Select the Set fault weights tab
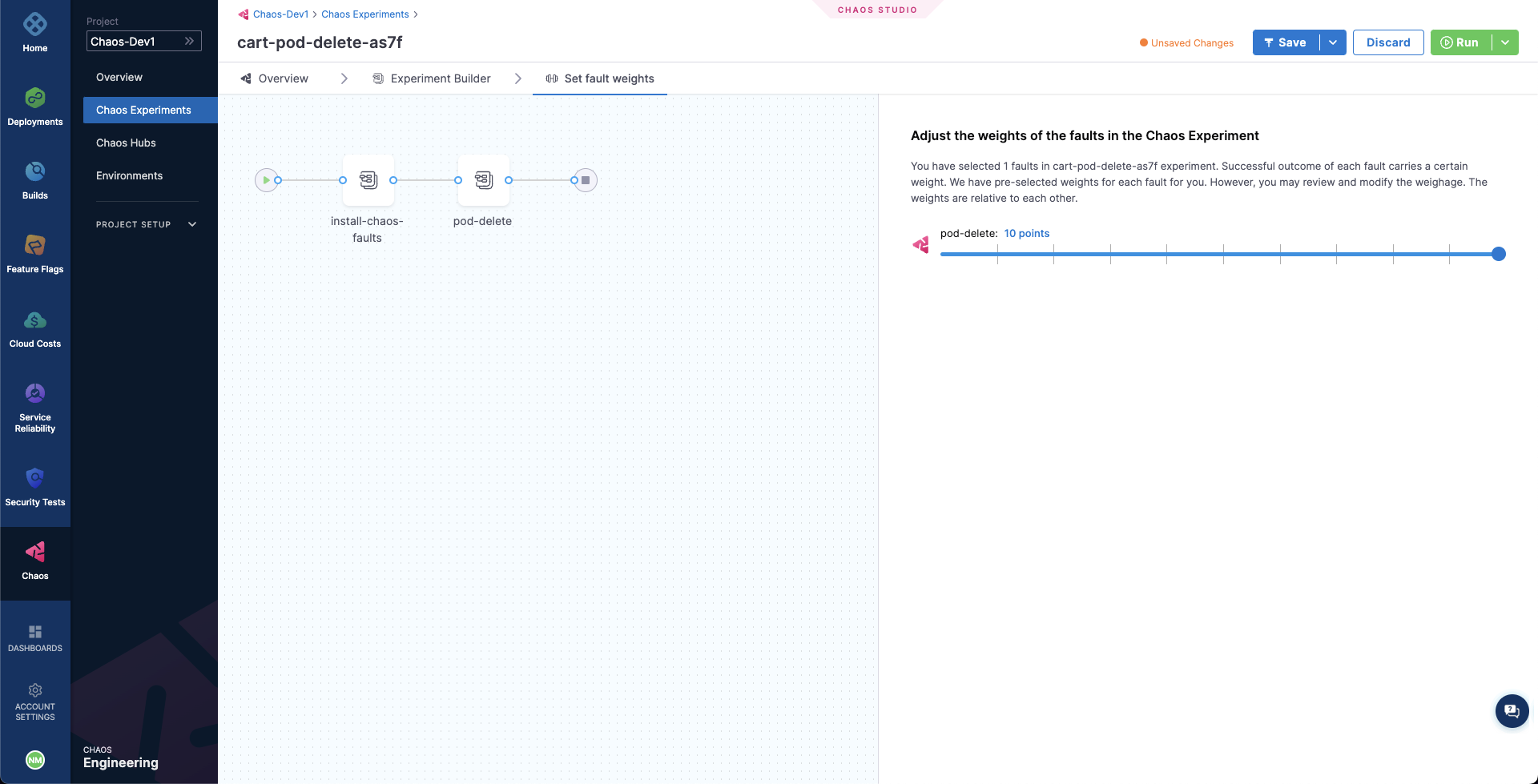The image size is (1538, 784). [x=600, y=78]
